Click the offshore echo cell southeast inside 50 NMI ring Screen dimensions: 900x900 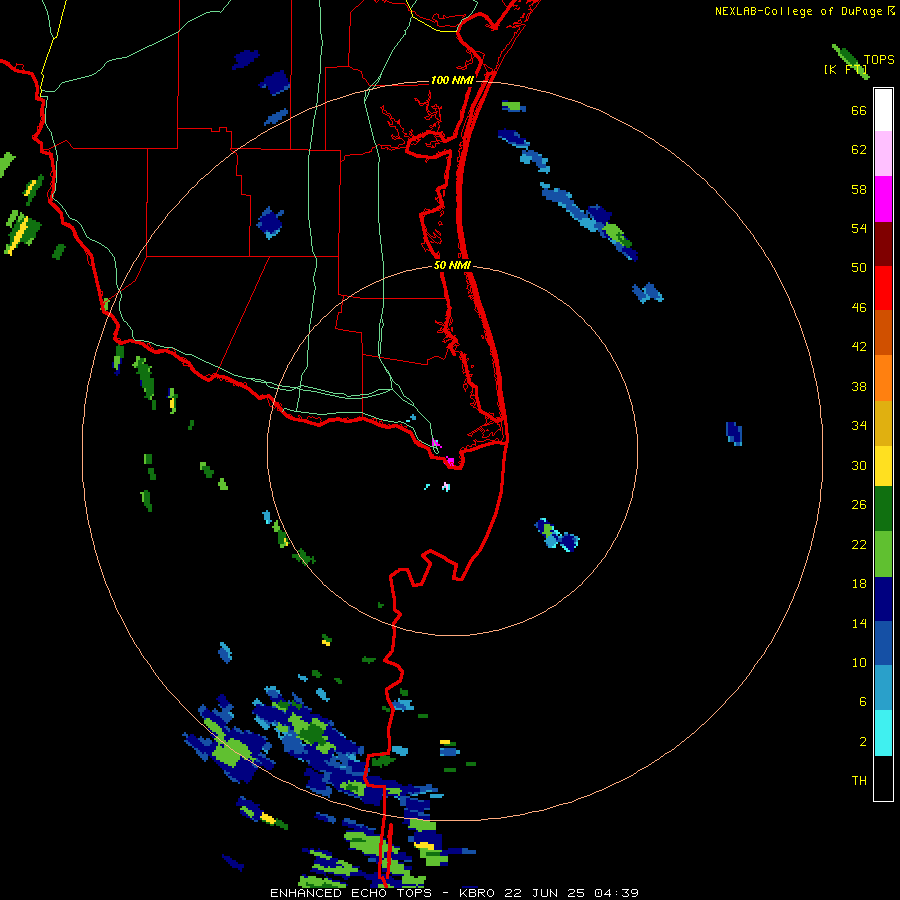[556, 535]
